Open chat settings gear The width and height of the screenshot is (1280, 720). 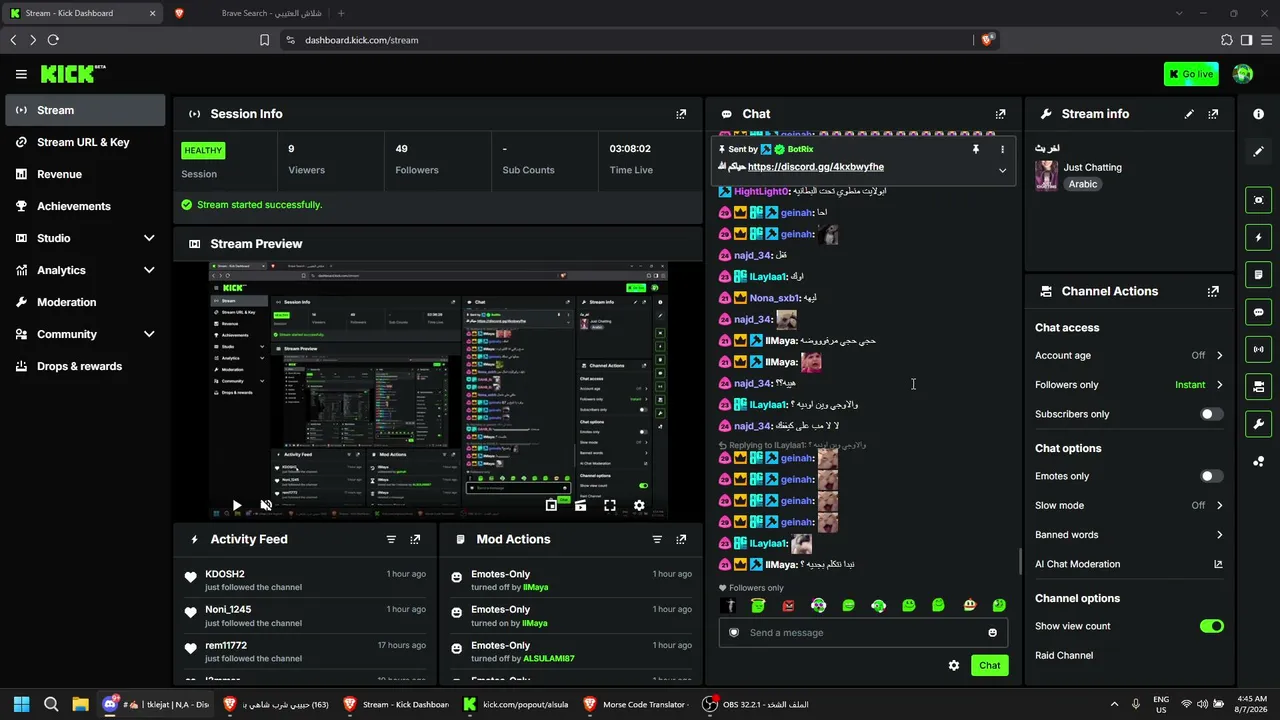point(954,665)
